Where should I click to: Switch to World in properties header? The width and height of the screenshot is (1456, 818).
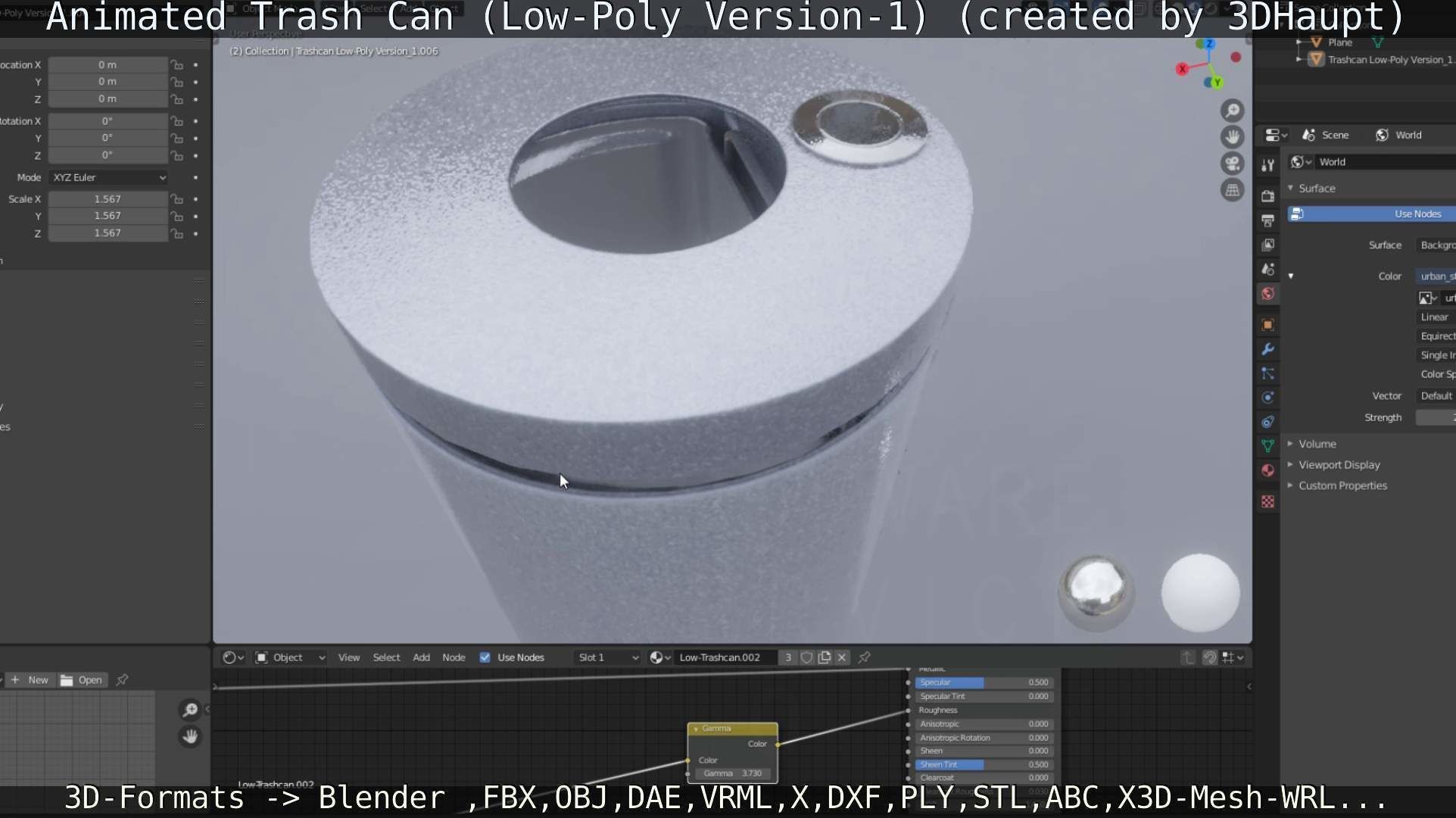click(x=1398, y=135)
